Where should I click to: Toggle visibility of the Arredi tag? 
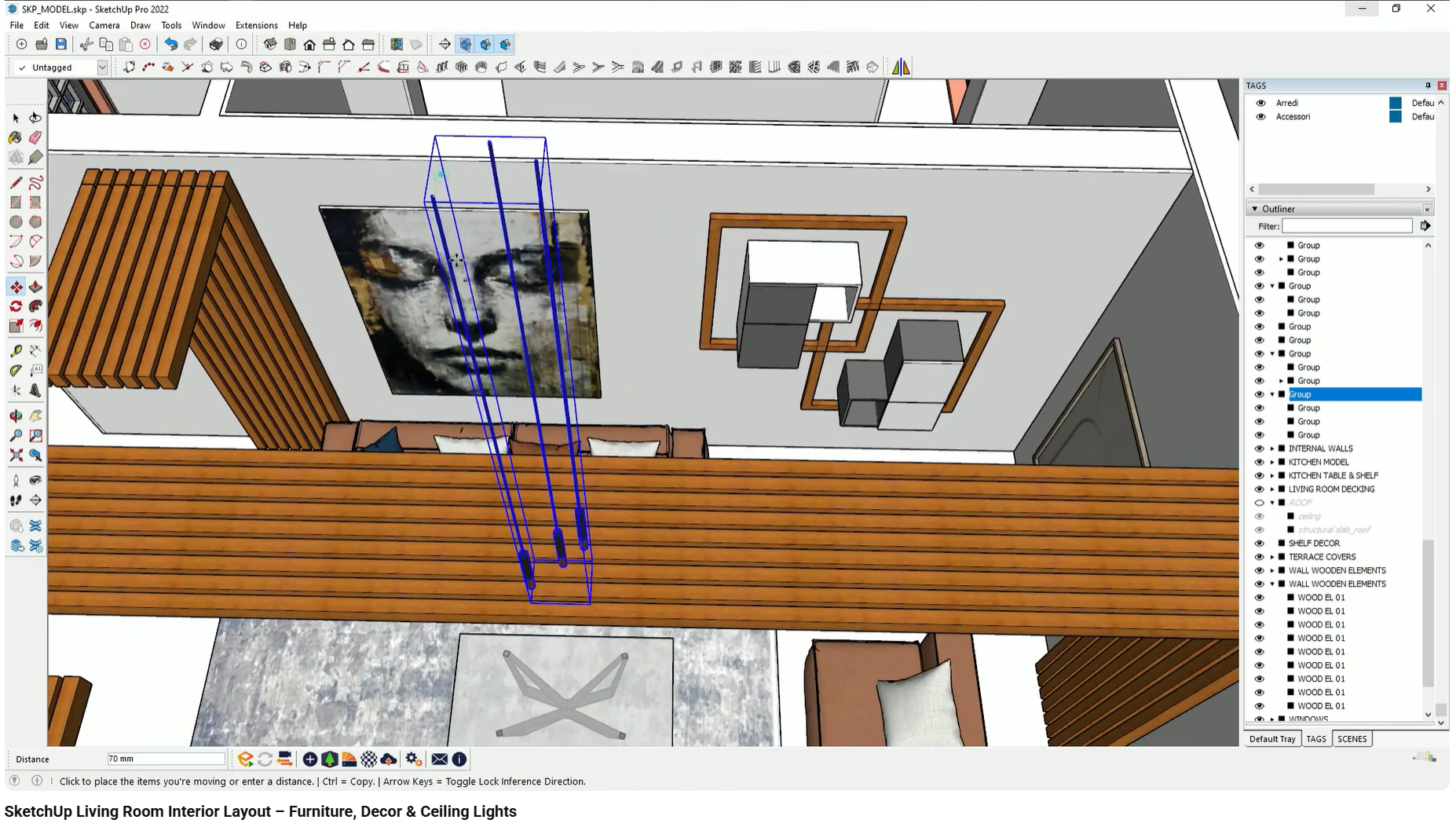1261,103
